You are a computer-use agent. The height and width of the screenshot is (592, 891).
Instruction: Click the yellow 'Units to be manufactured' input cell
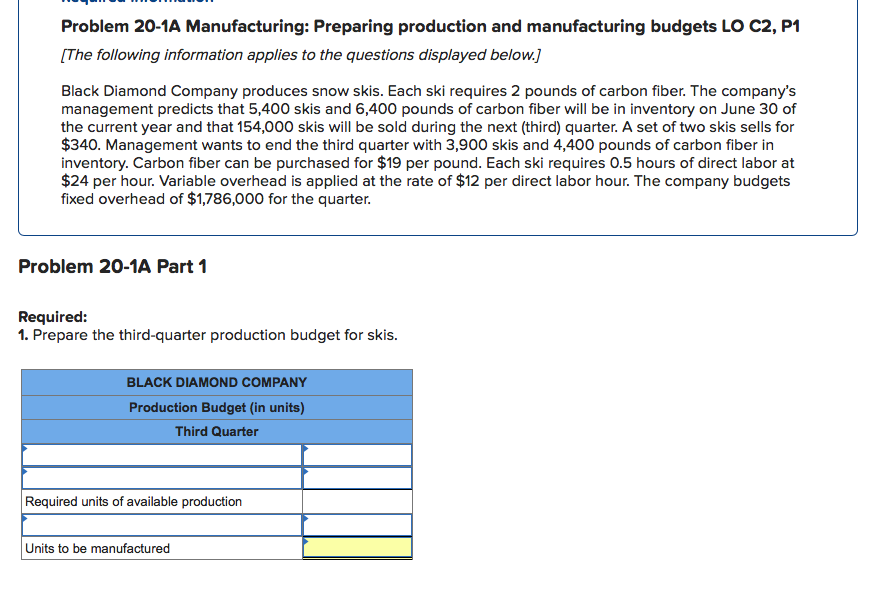358,548
